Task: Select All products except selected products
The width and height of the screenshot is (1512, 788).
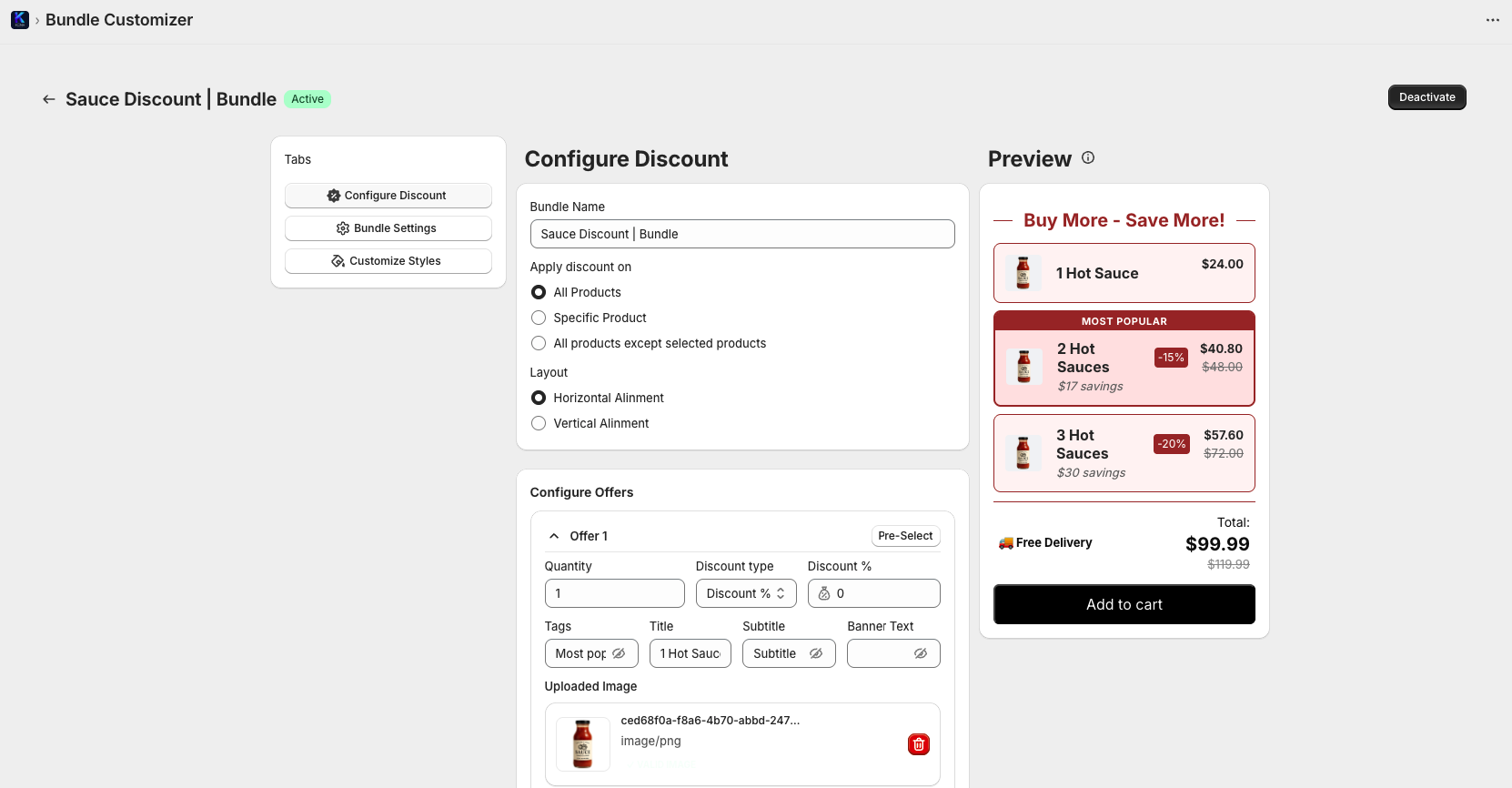Action: 539,343
